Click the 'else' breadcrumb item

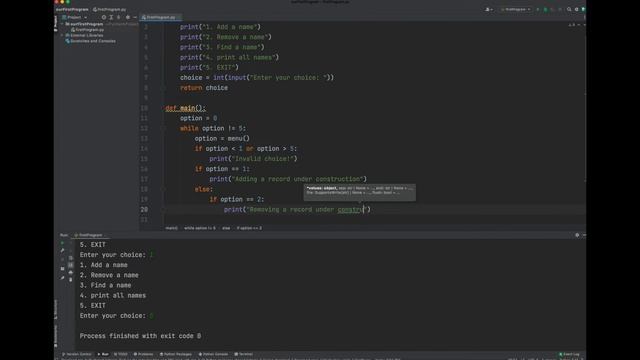(x=226, y=228)
